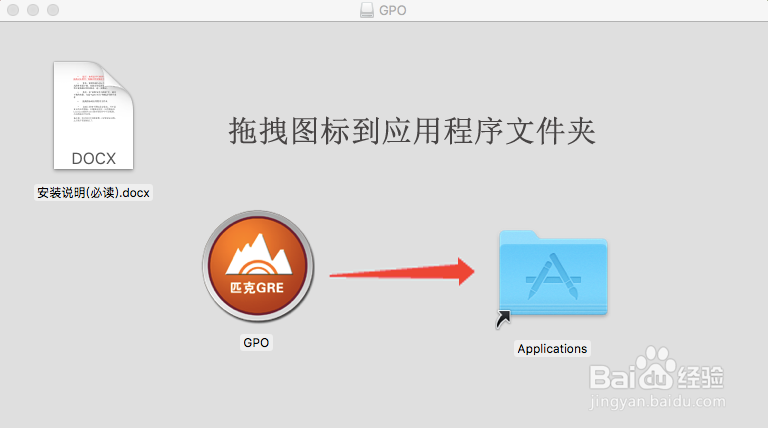Click the pencil-and-brush A symbol on the folder
Image resolution: width=768 pixels, height=428 pixels.
[x=553, y=276]
